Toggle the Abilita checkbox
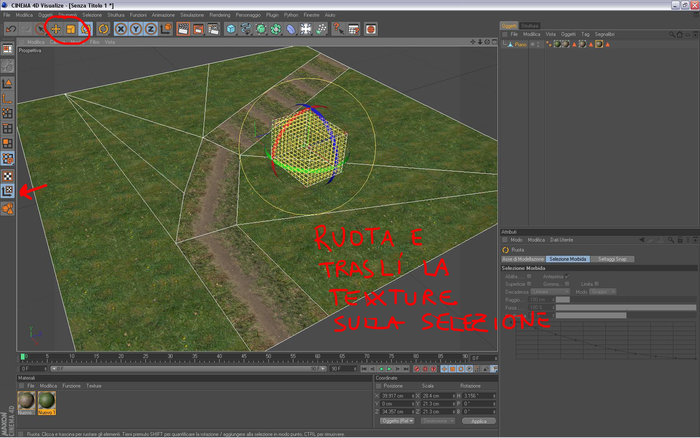This screenshot has width=700, height=438. click(x=529, y=276)
